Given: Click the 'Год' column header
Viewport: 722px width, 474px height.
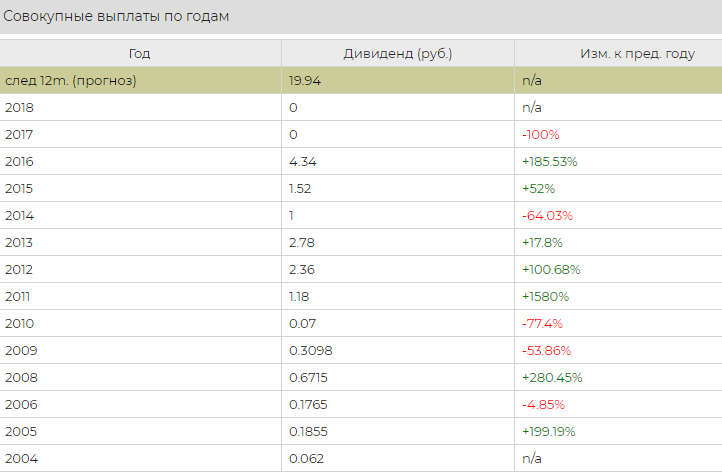Looking at the screenshot, I should (140, 54).
